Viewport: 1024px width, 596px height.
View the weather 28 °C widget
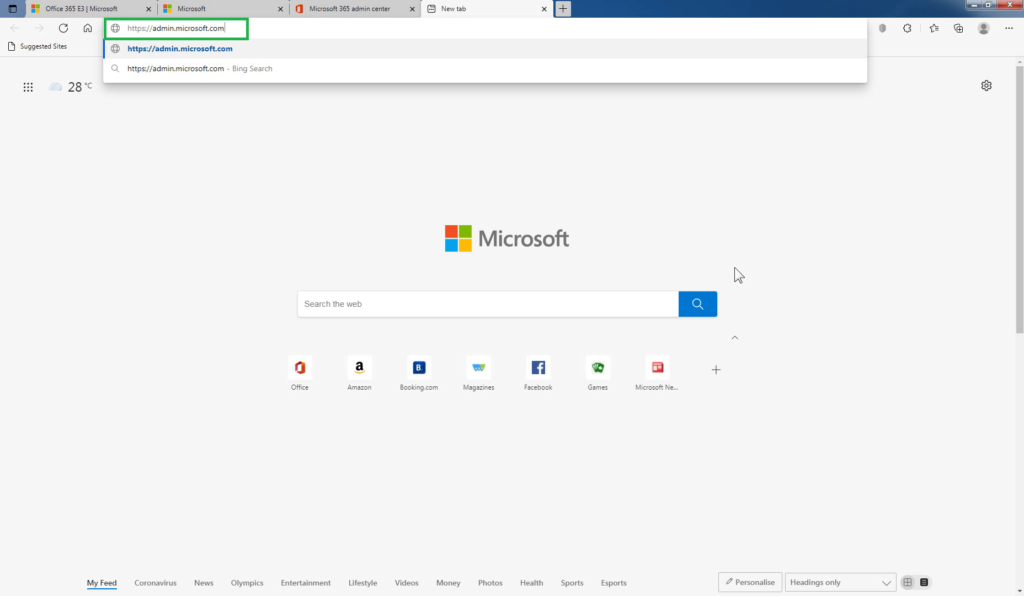pos(71,87)
